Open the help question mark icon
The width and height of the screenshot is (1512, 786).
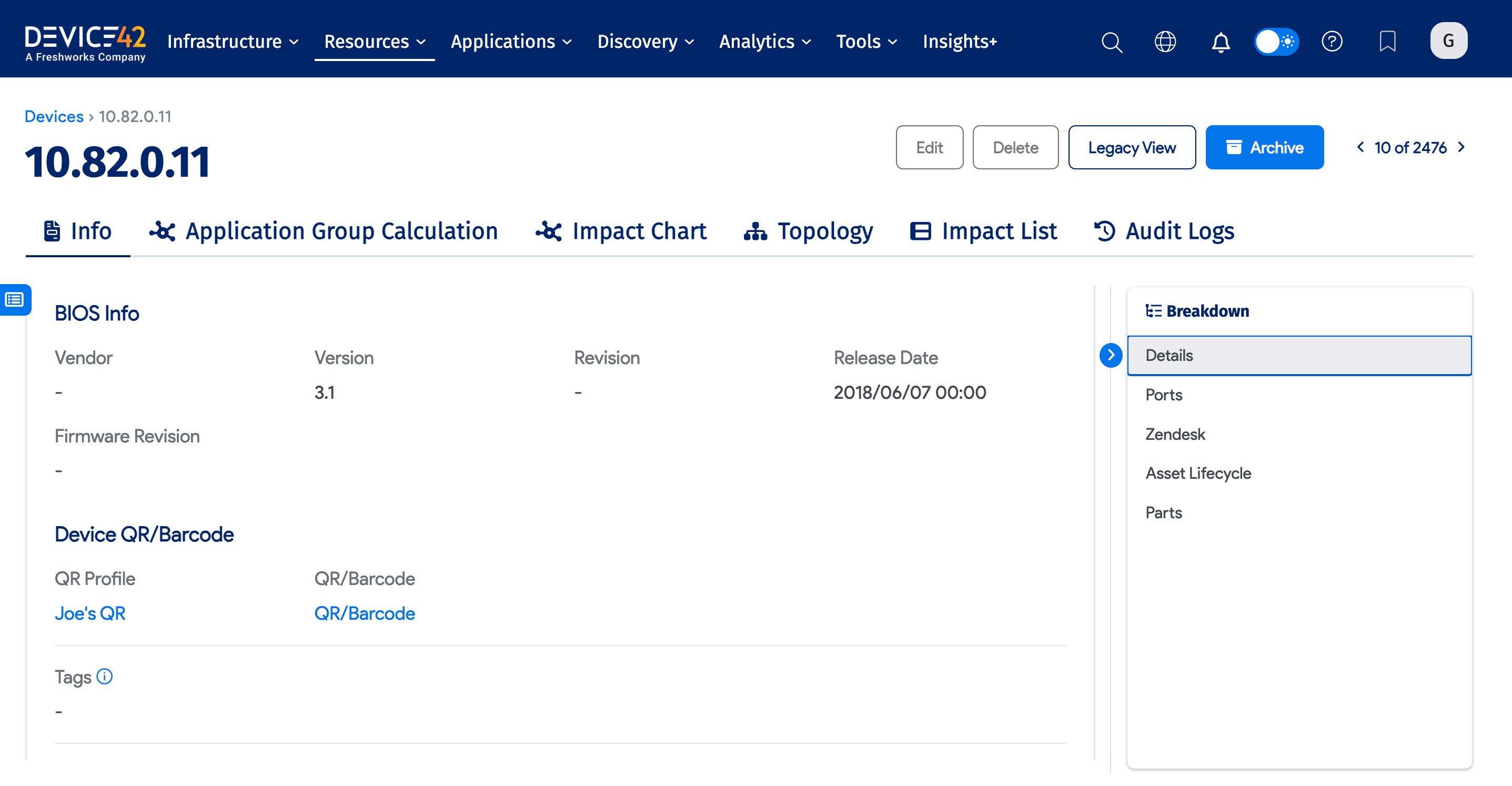tap(1331, 42)
